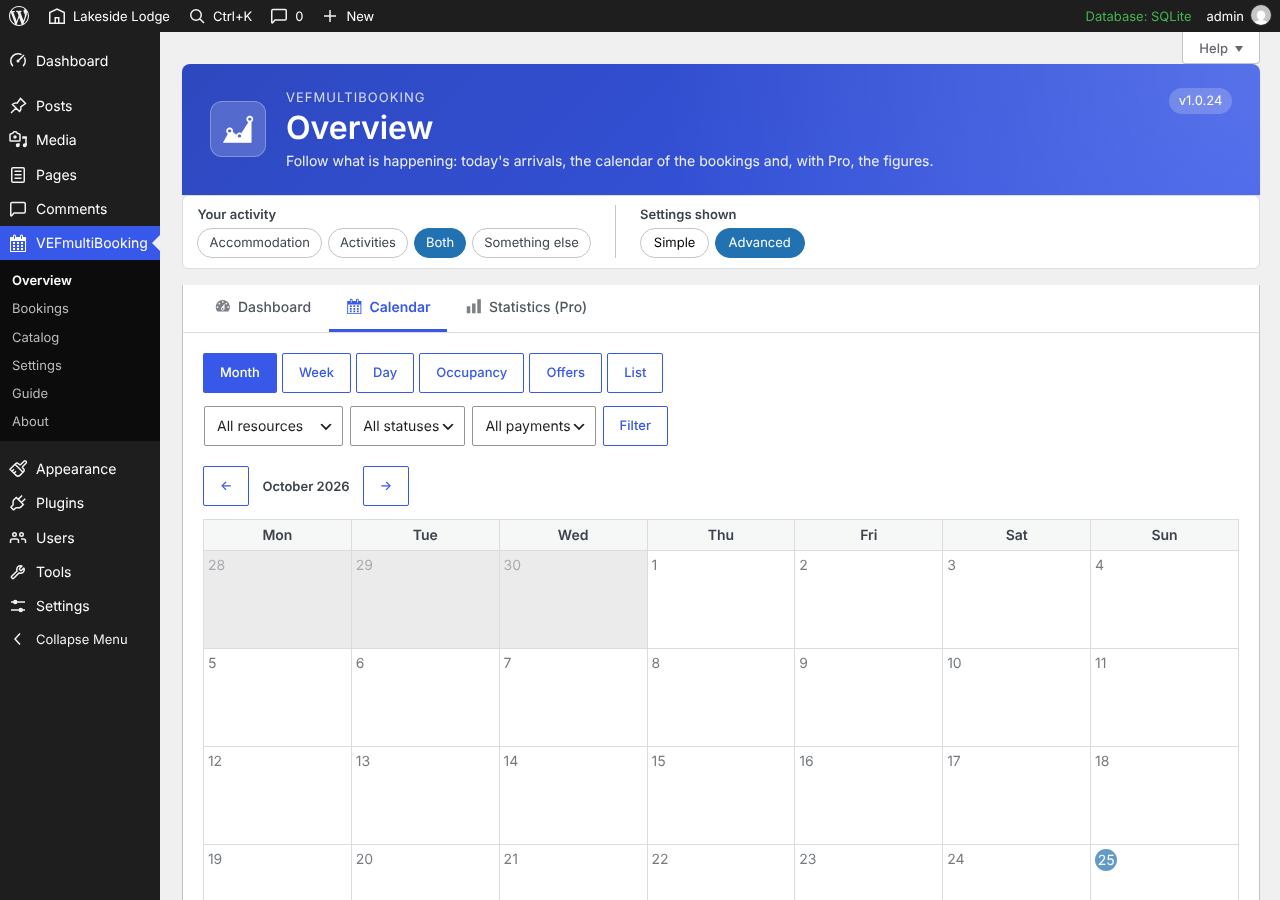
Task: Click highlighted day 25 in calendar
Action: point(1106,860)
